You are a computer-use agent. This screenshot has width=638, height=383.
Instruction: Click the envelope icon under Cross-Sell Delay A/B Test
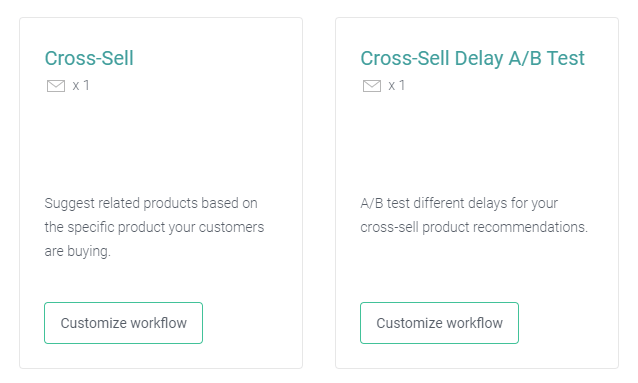371,86
